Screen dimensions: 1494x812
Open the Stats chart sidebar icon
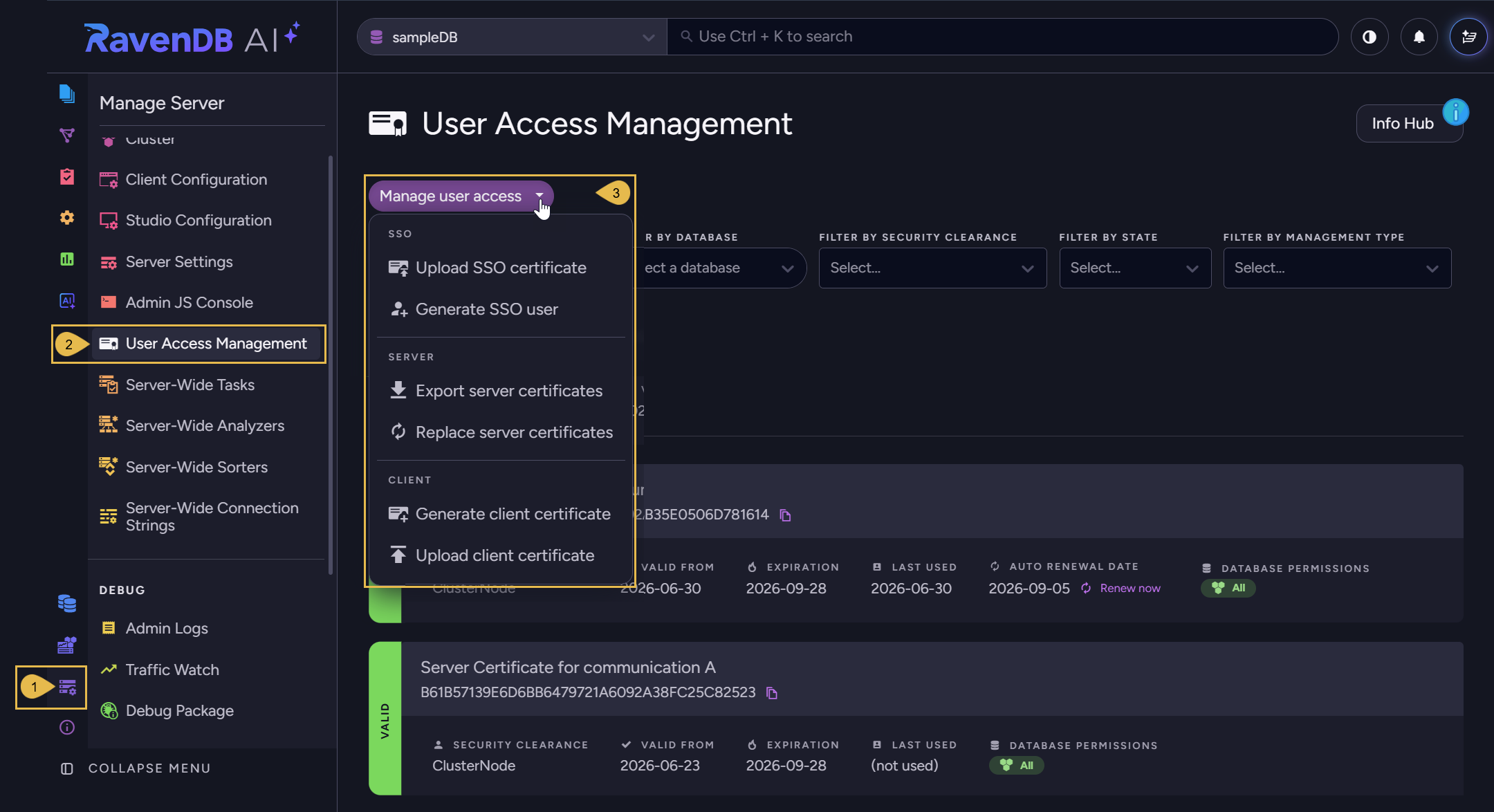coord(67,259)
